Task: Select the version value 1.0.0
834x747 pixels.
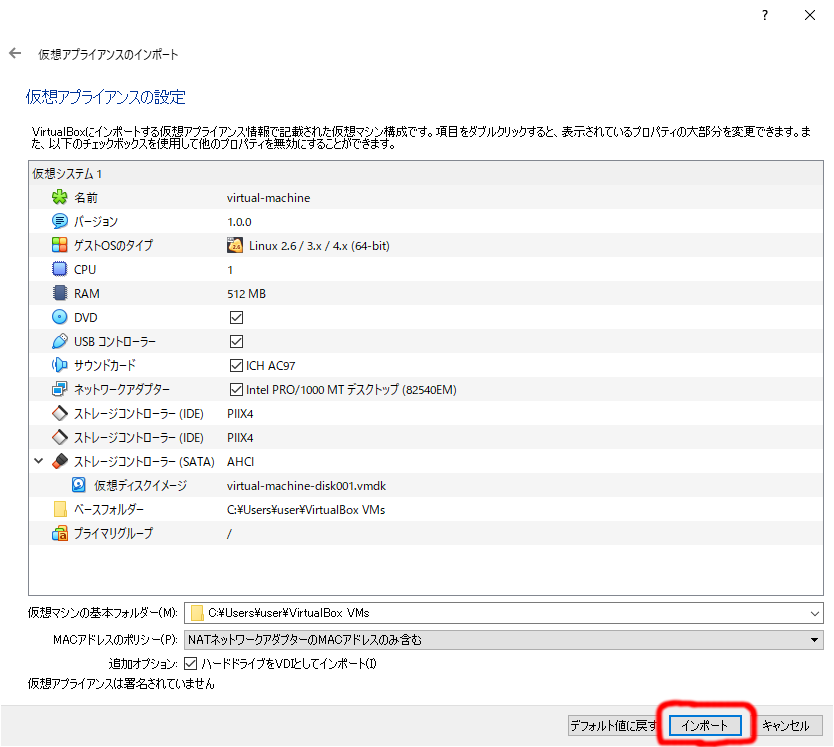Action: pos(239,222)
